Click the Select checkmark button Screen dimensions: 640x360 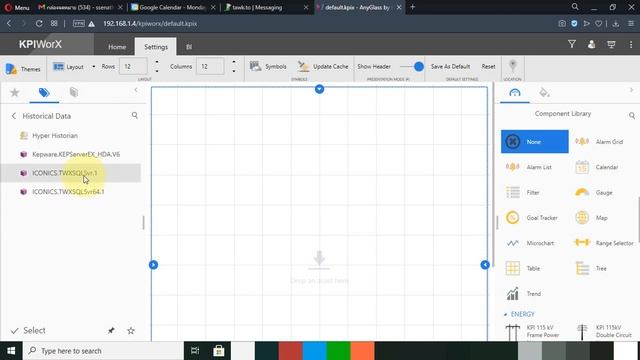[x=28, y=331]
